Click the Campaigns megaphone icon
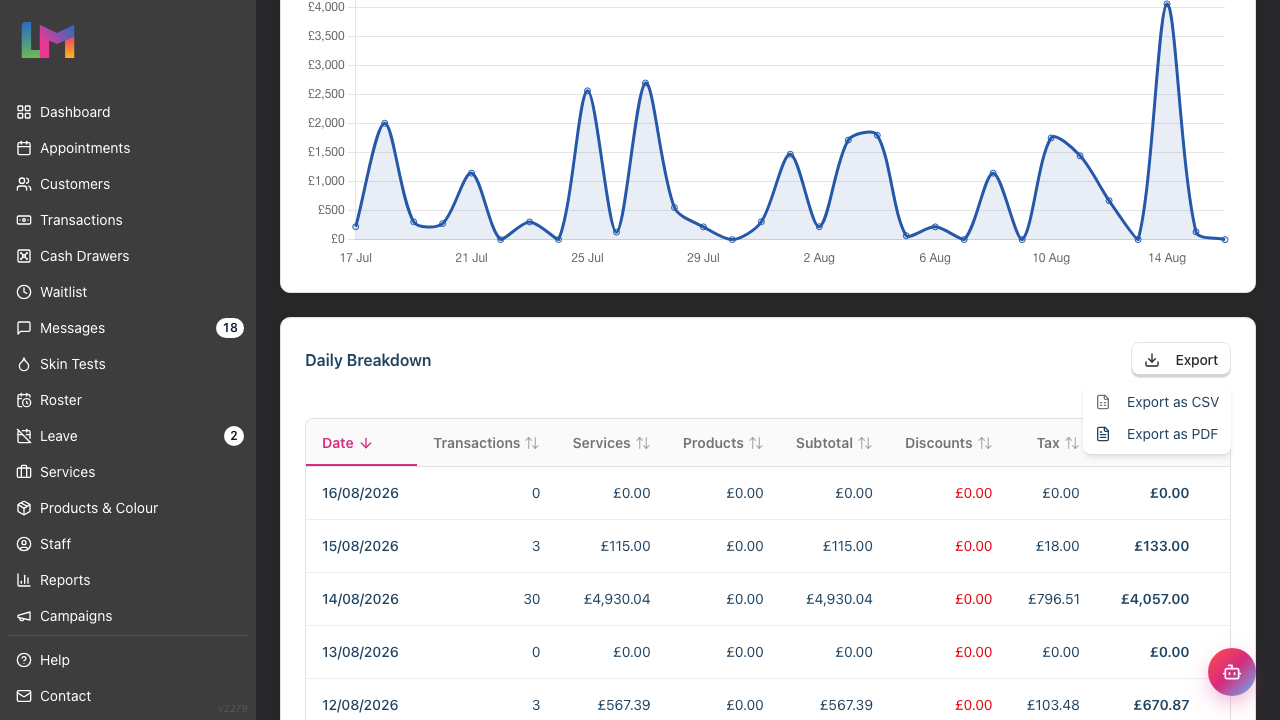Image resolution: width=1280 pixels, height=720 pixels. click(x=24, y=616)
